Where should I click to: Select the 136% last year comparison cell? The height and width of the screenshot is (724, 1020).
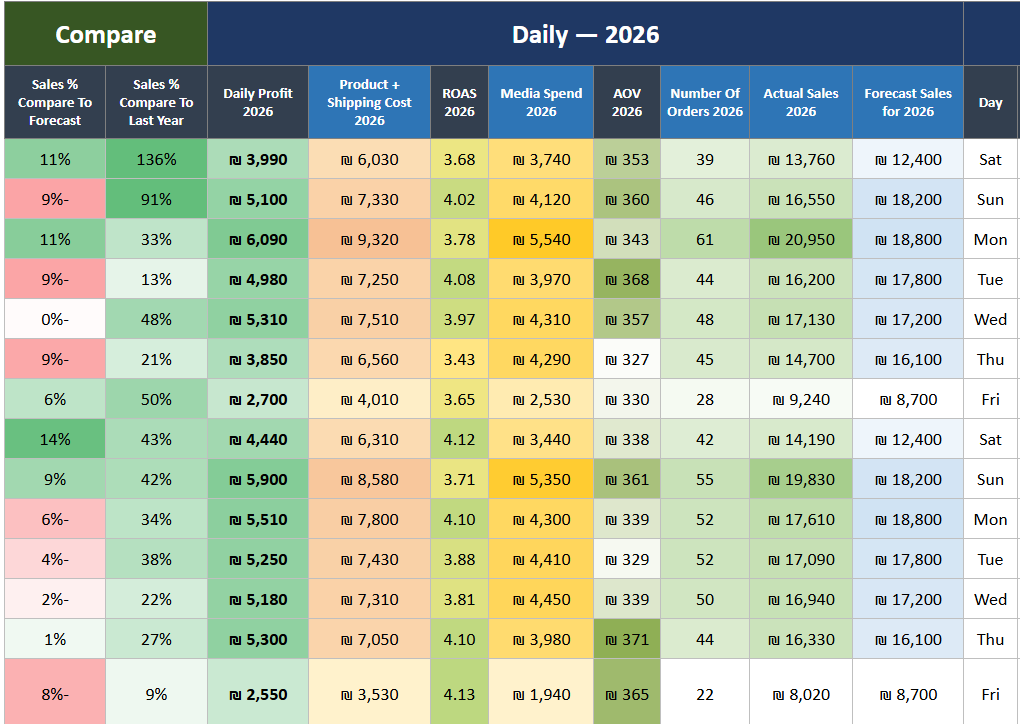click(x=156, y=159)
